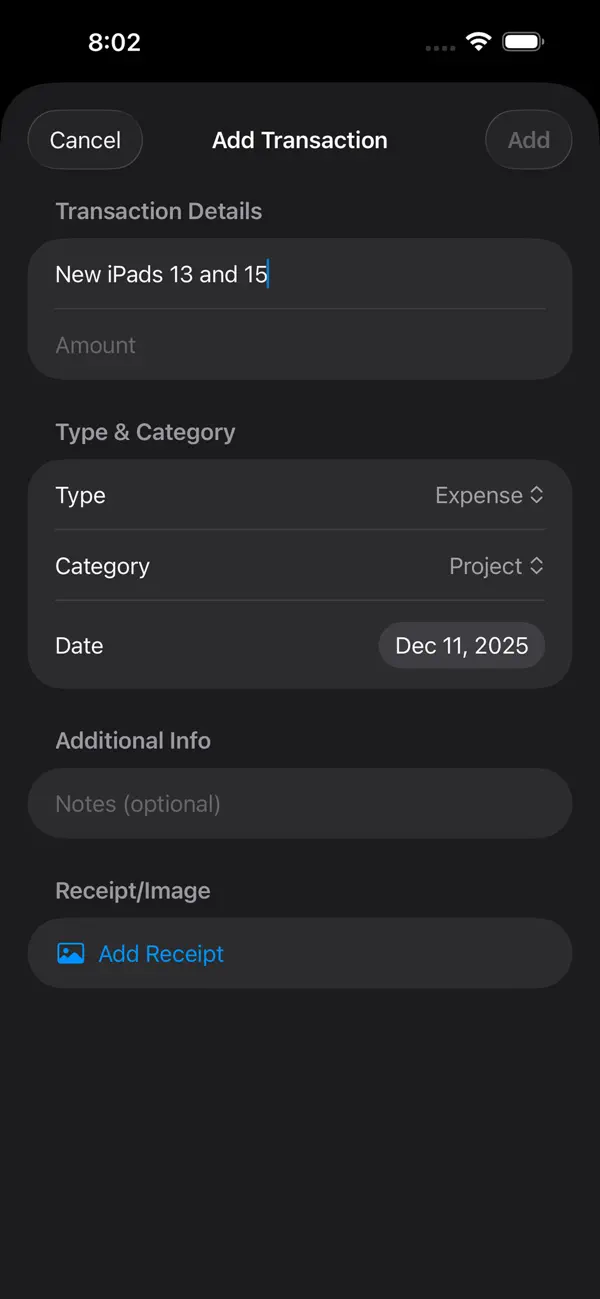
Task: Tap the Date row label
Action: 79,645
